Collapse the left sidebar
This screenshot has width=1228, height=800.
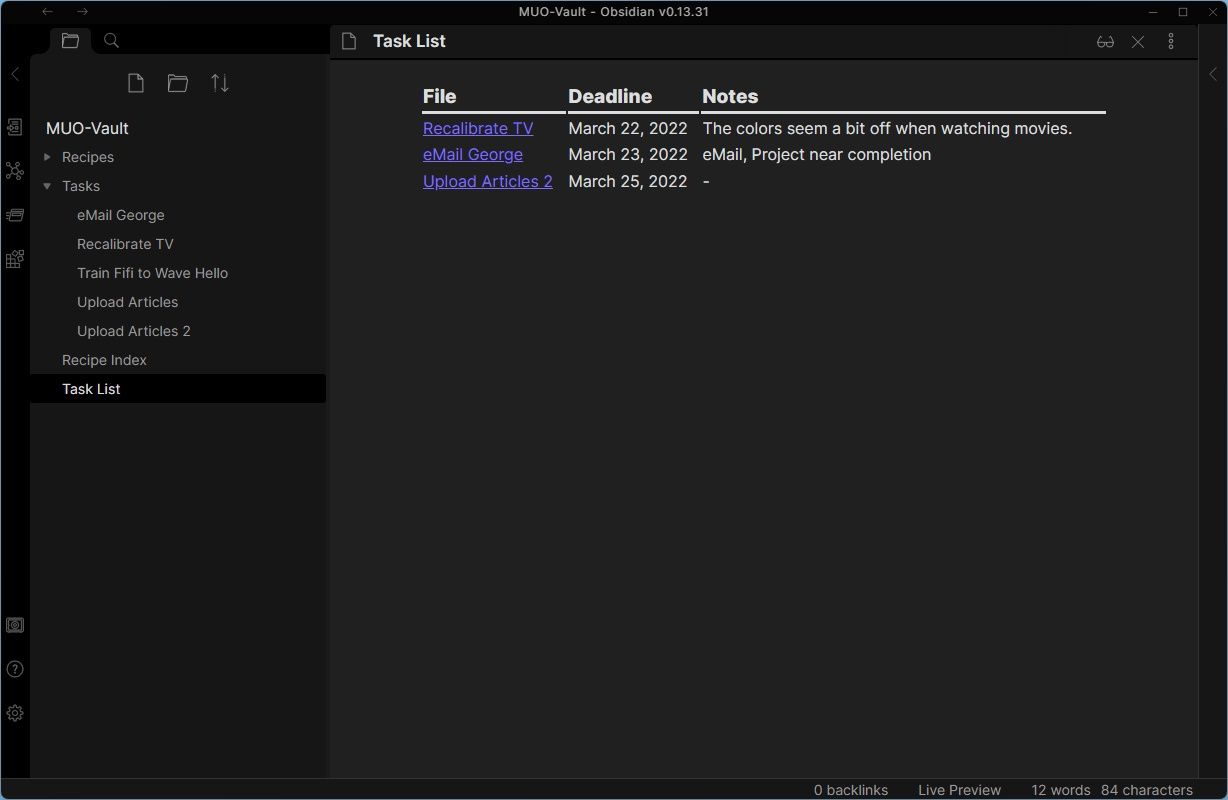[15, 74]
